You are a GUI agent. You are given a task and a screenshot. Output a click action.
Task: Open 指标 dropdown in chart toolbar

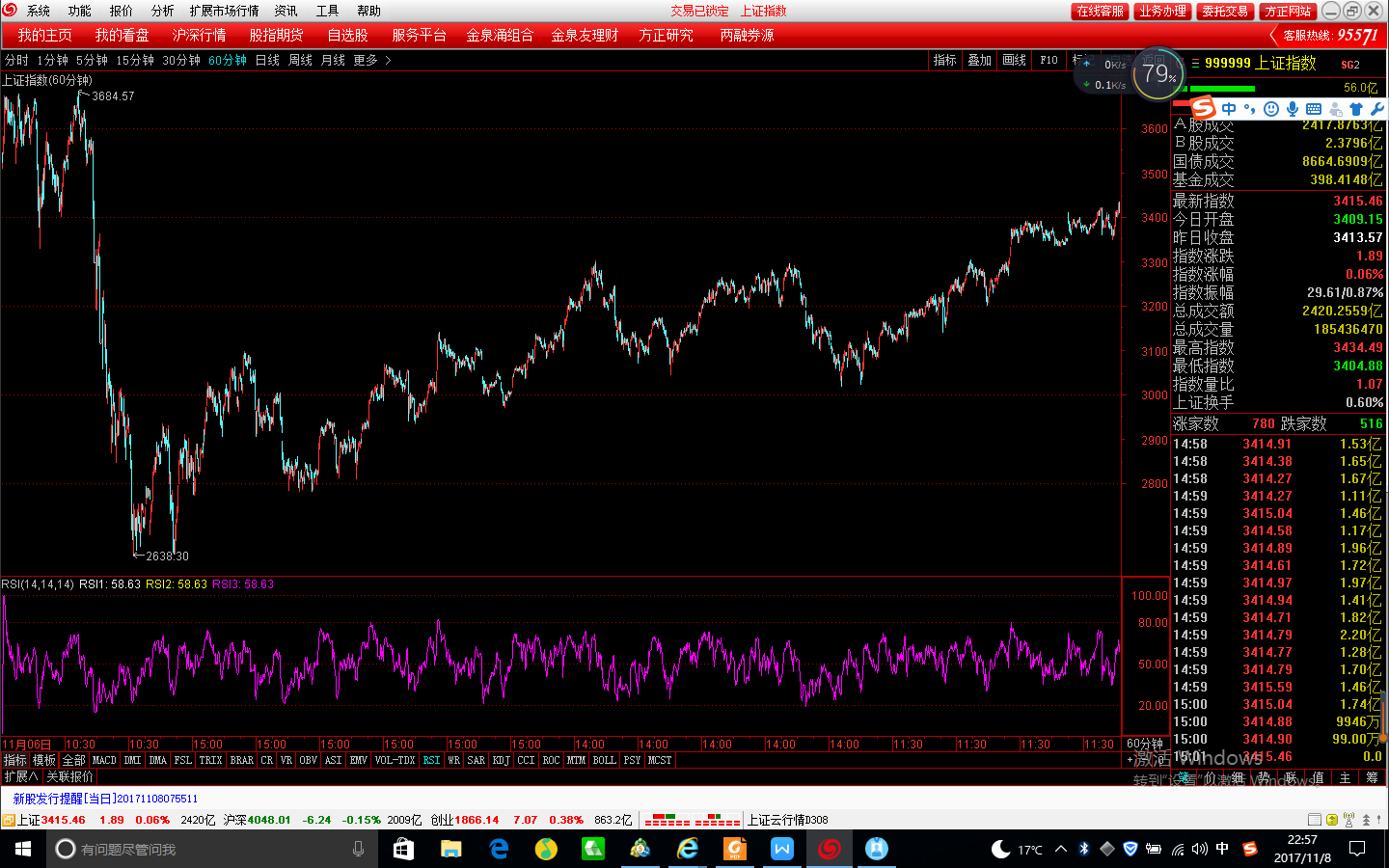944,60
